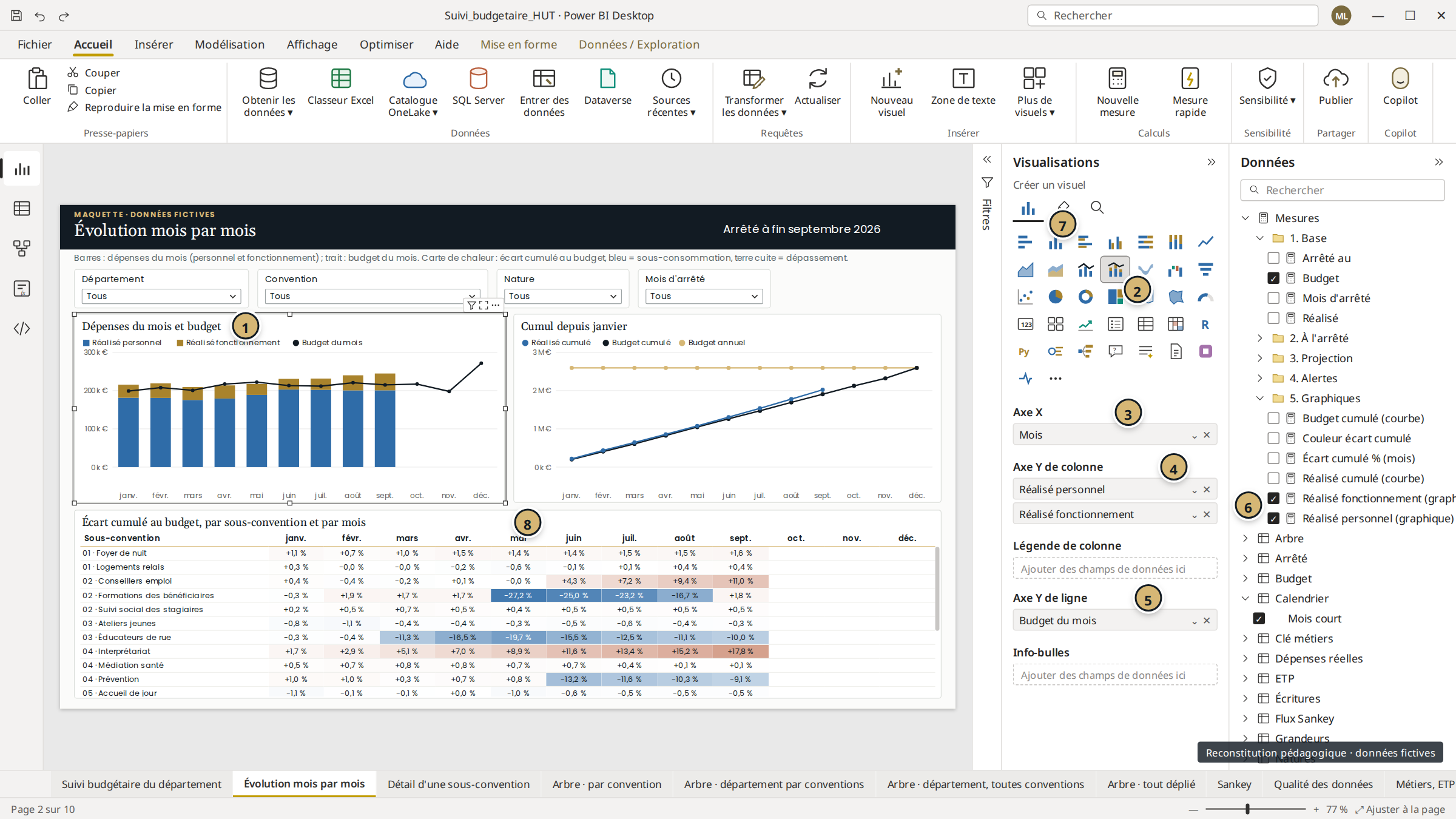Expand the 3. Projection folder
This screenshot has height=819, width=1456.
click(x=1259, y=359)
